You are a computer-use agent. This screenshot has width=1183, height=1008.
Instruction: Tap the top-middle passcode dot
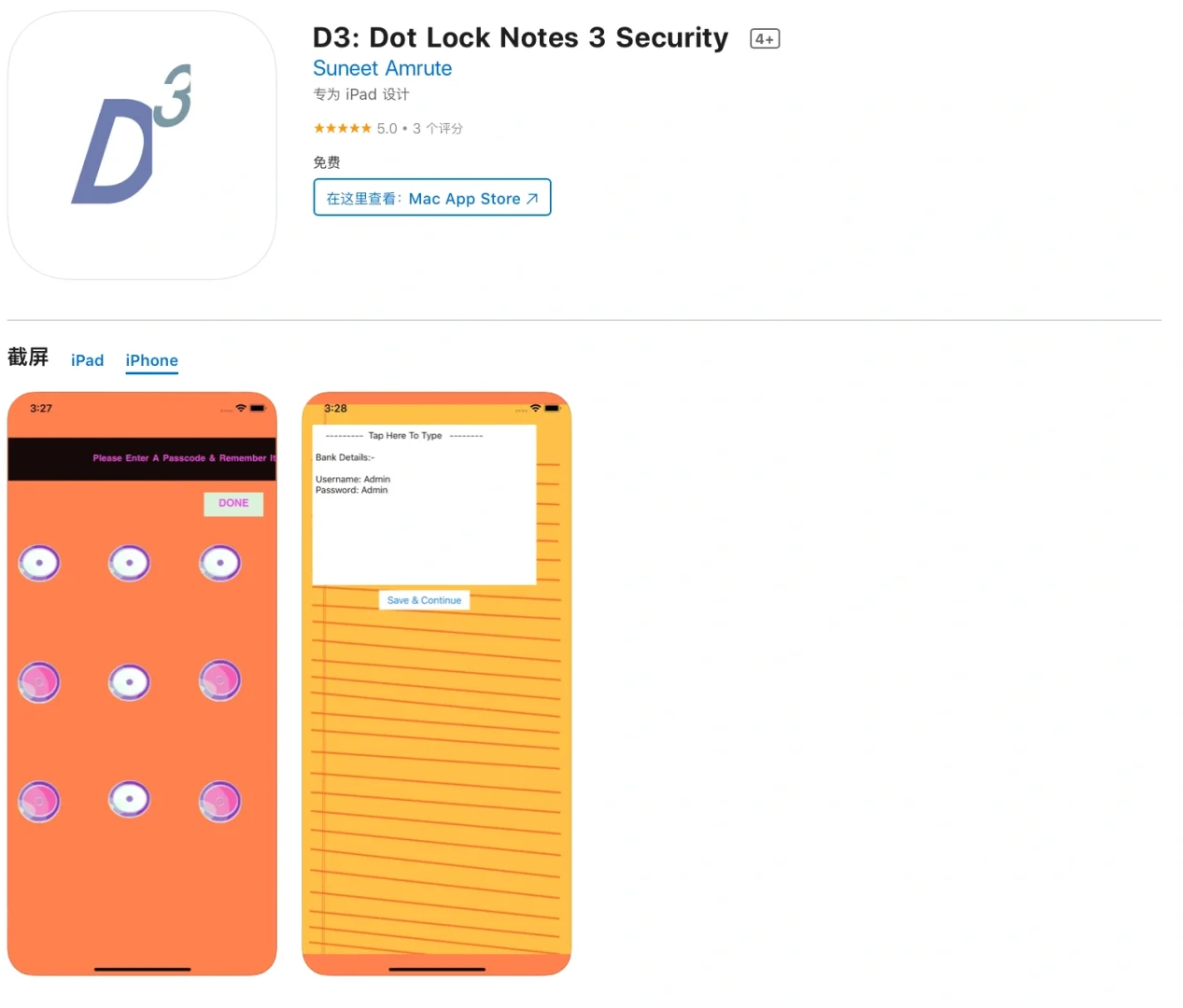point(129,563)
